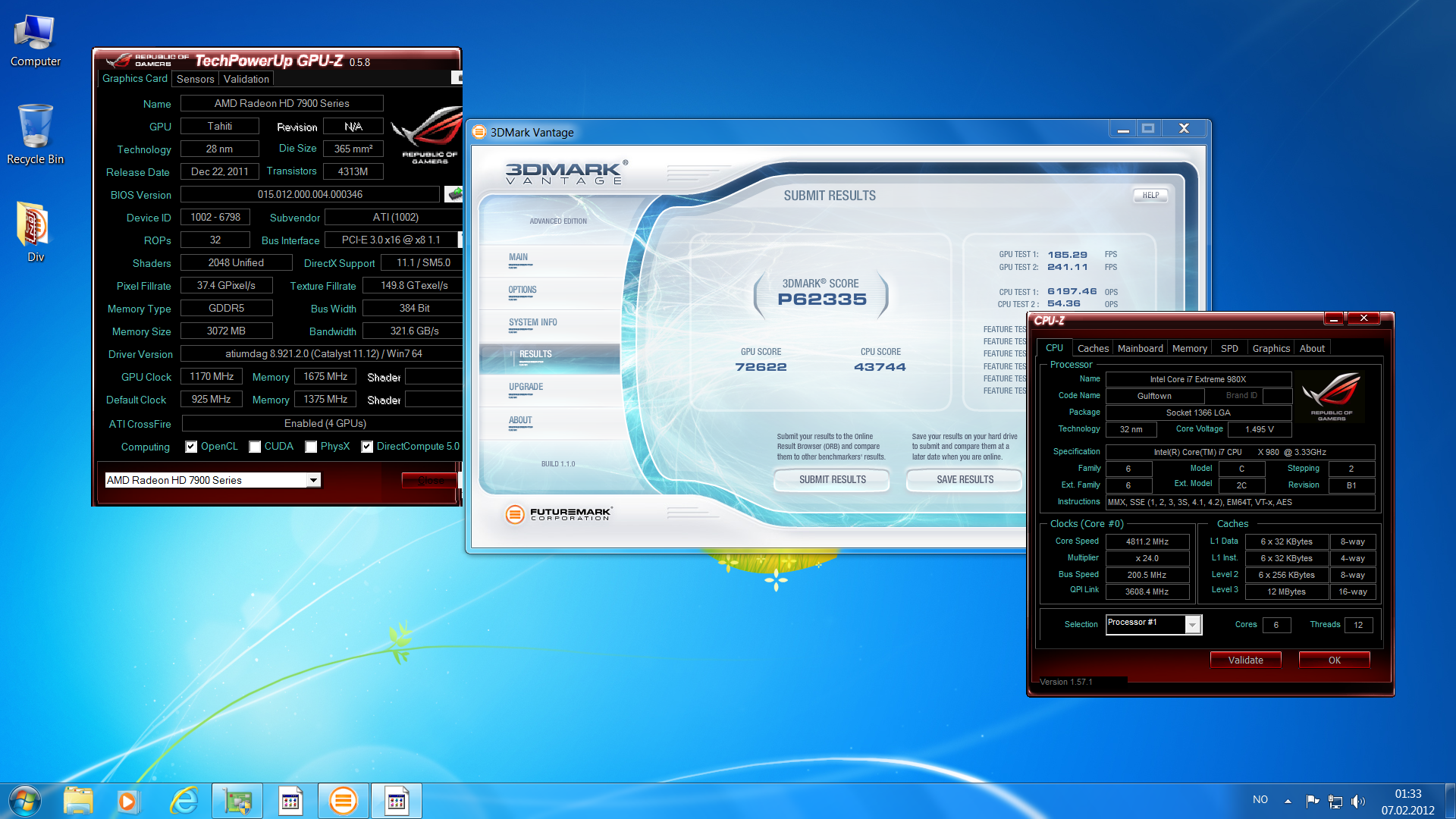Click the Show desktop strip at taskbar end

1450,801
